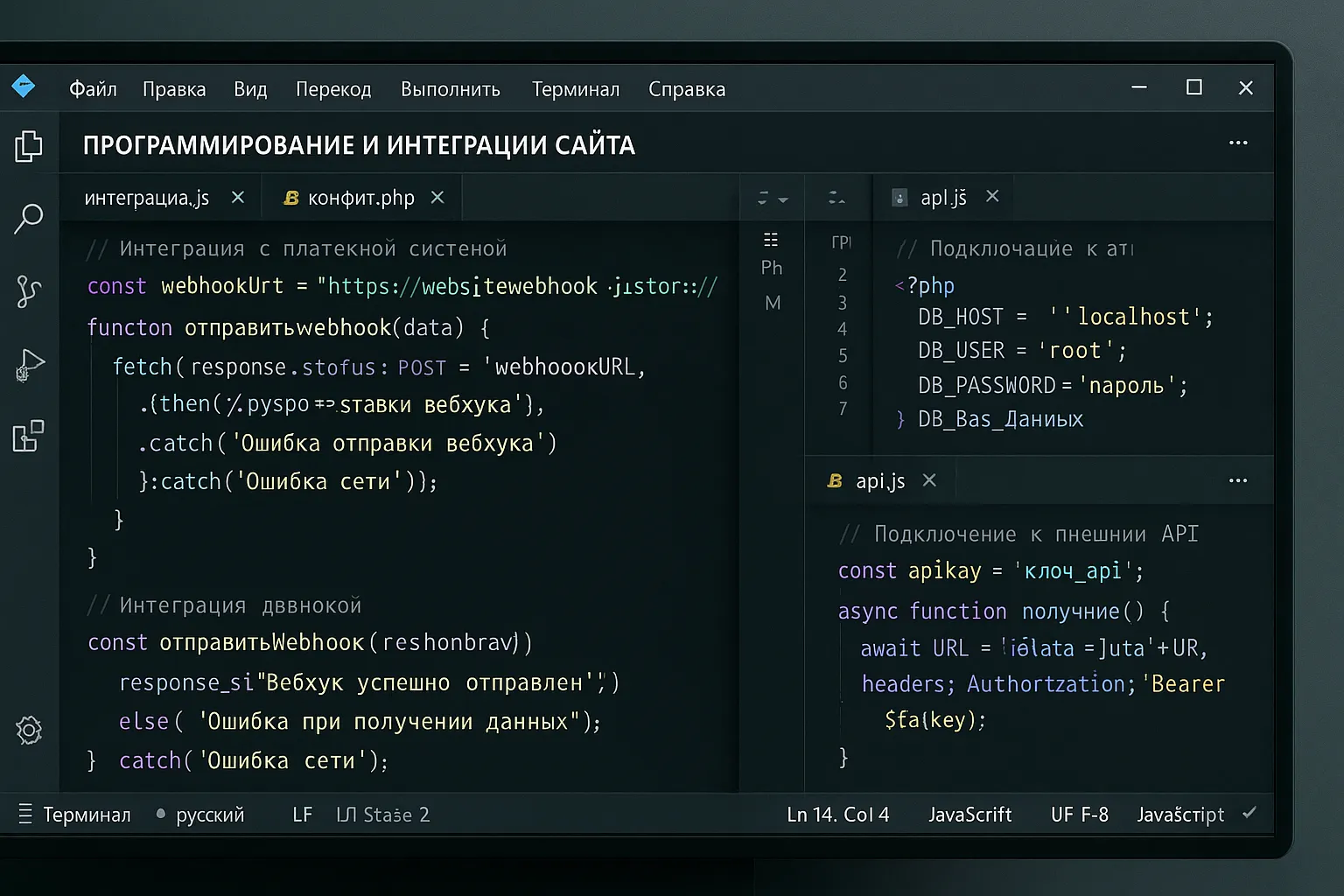Image resolution: width=1344 pixels, height=896 pixels.
Task: Open the Выполнить menu
Action: coord(451,88)
